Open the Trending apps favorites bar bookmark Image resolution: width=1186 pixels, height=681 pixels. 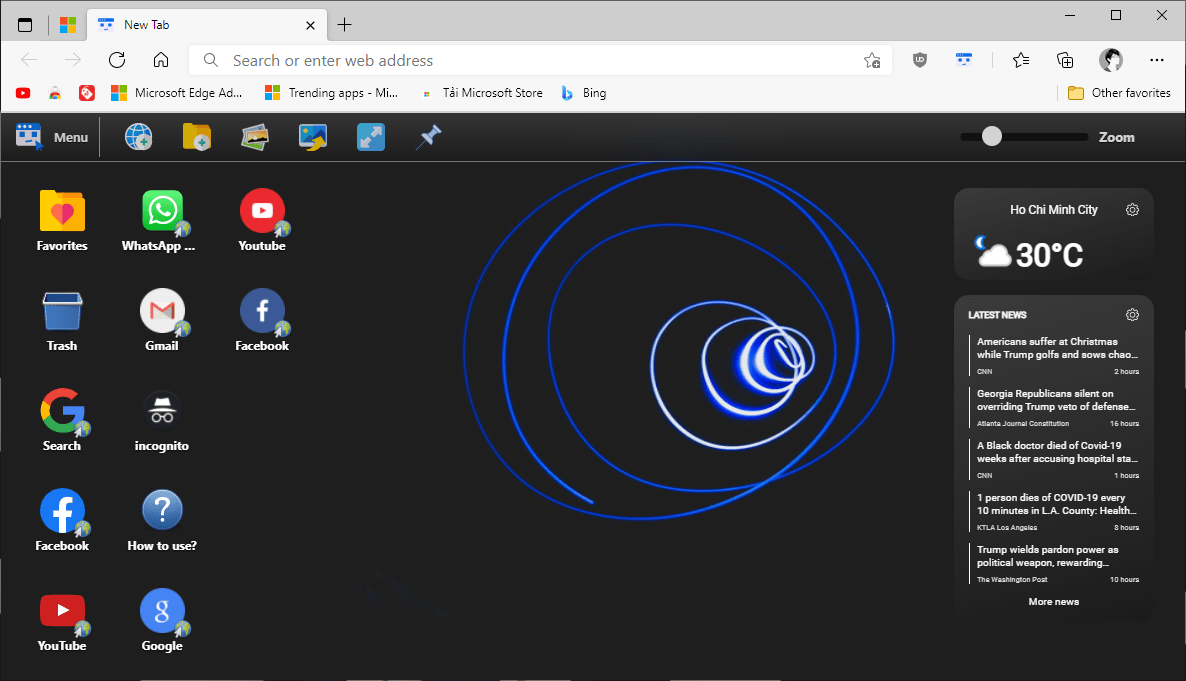[332, 92]
